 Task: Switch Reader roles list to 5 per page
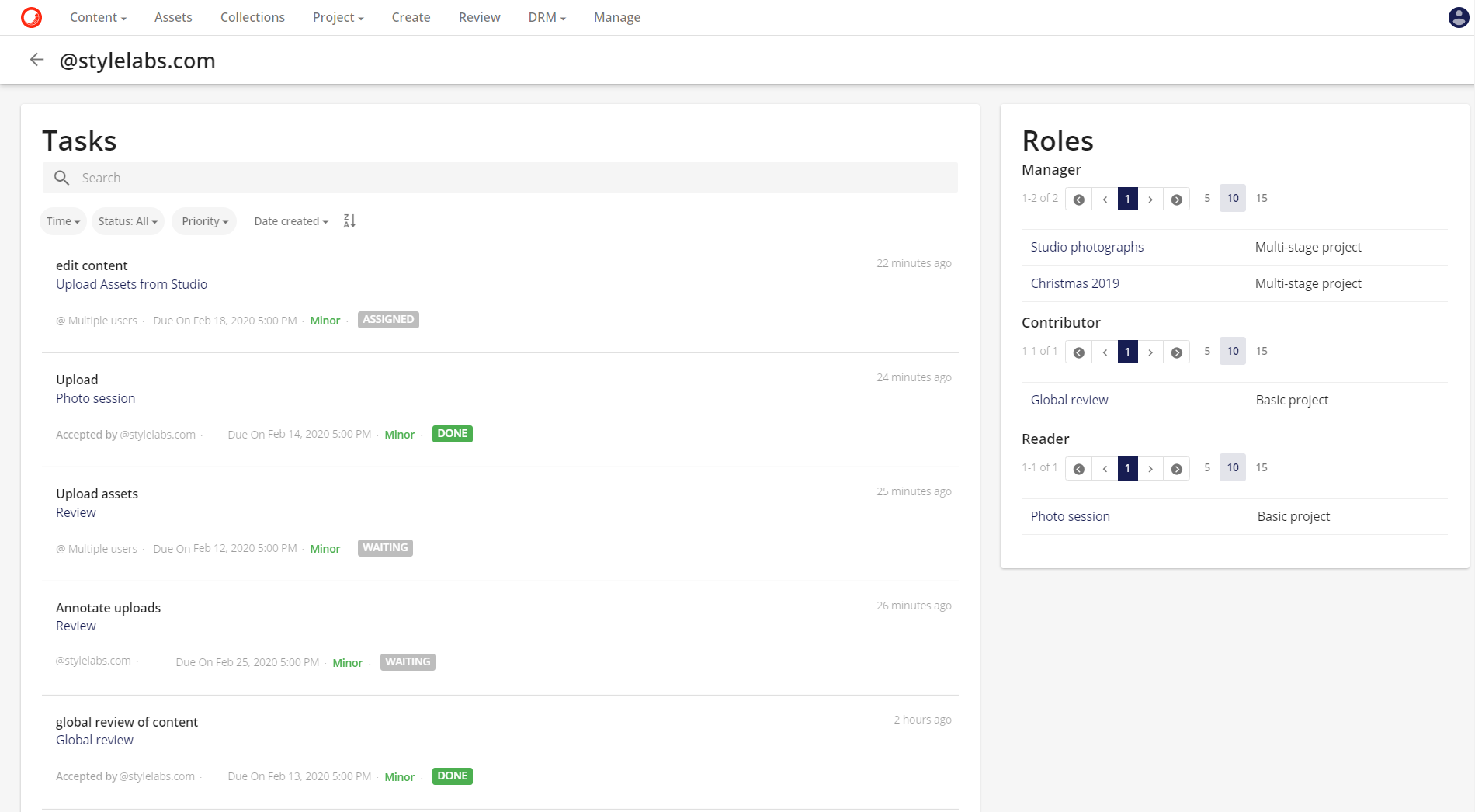[1207, 467]
